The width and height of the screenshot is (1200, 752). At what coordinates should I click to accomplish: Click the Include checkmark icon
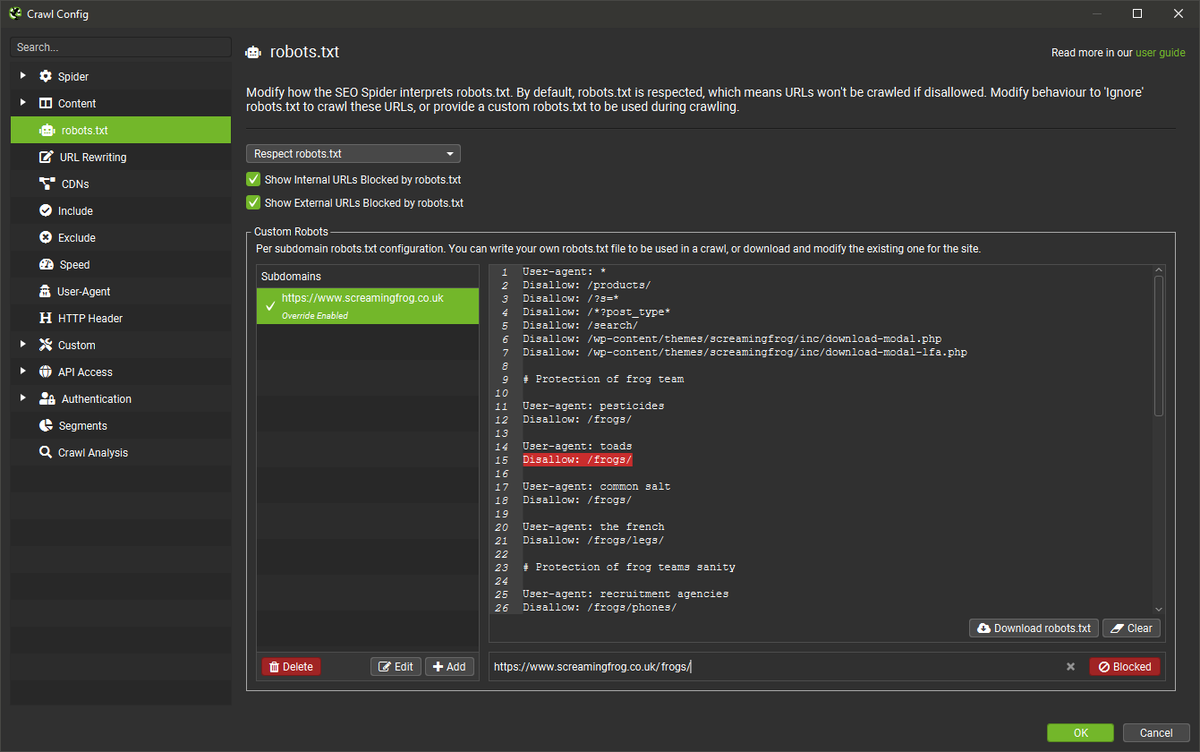45,211
